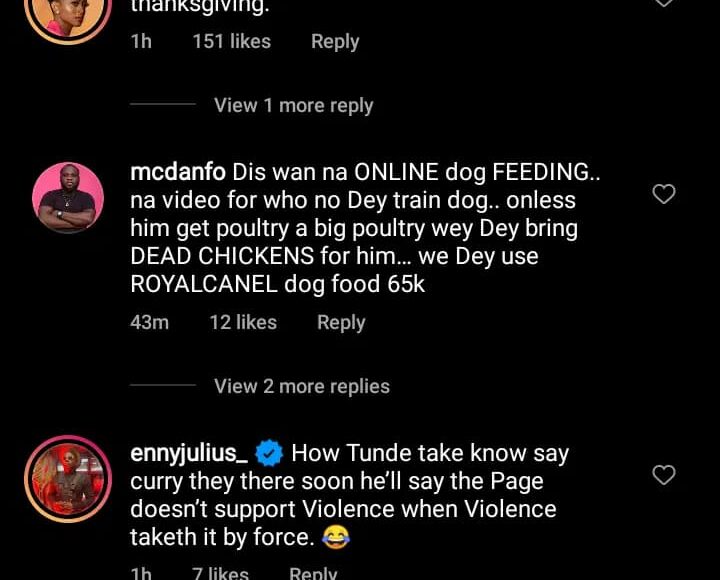The width and height of the screenshot is (720, 580).
Task: Click the 43m timestamp under mcdanfo's comment
Action: point(149,323)
